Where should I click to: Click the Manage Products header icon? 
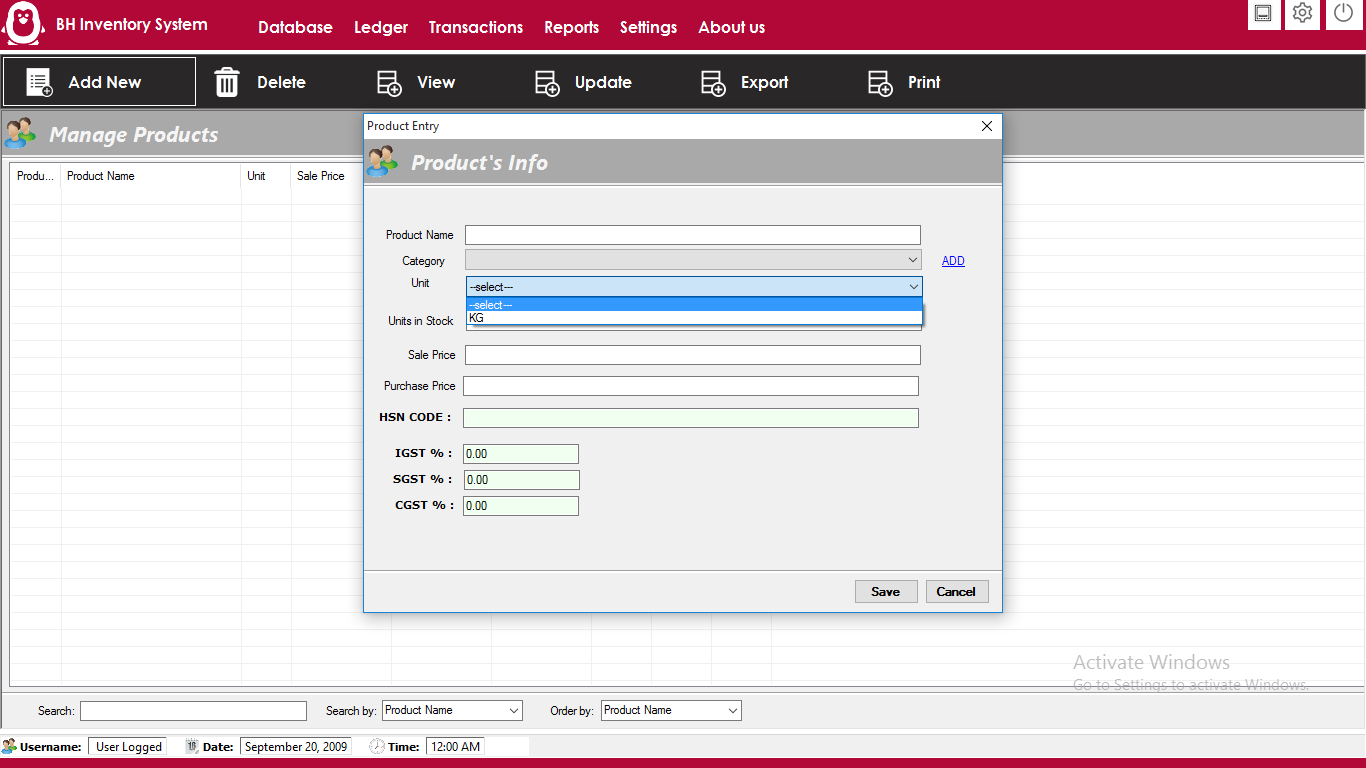(20, 133)
